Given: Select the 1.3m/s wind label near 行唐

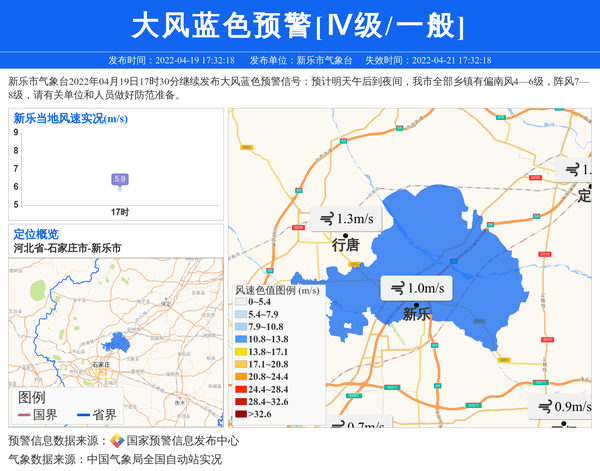Looking at the screenshot, I should pyautogui.click(x=346, y=219).
